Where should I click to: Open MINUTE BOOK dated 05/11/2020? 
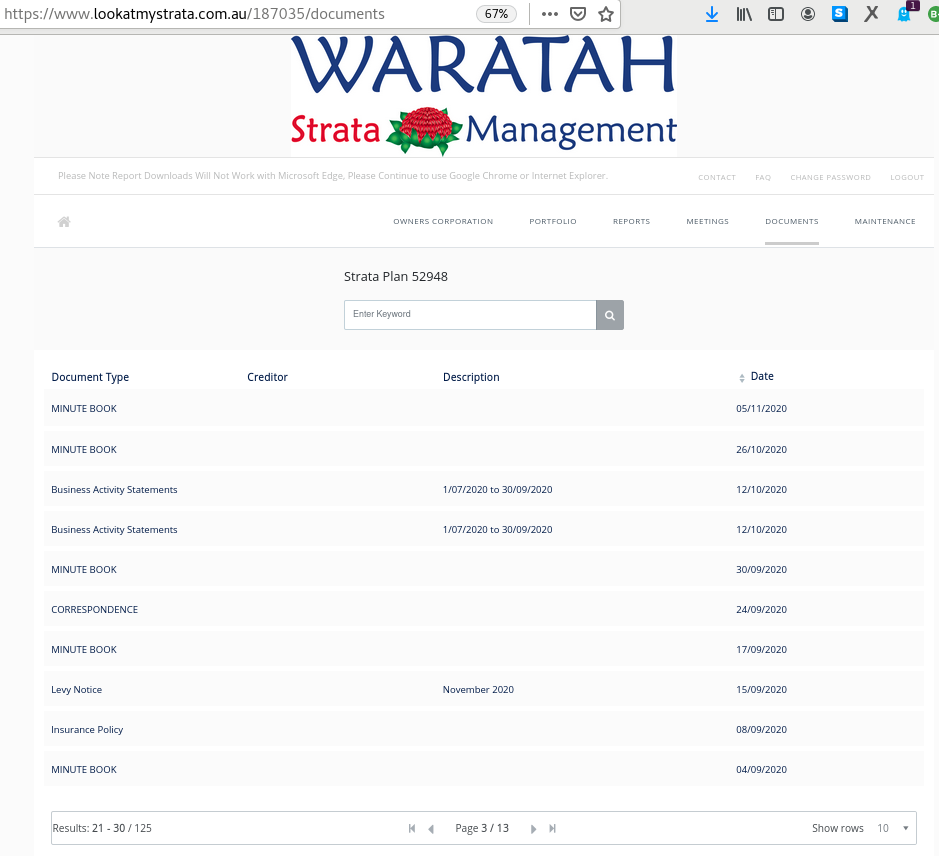tap(483, 409)
